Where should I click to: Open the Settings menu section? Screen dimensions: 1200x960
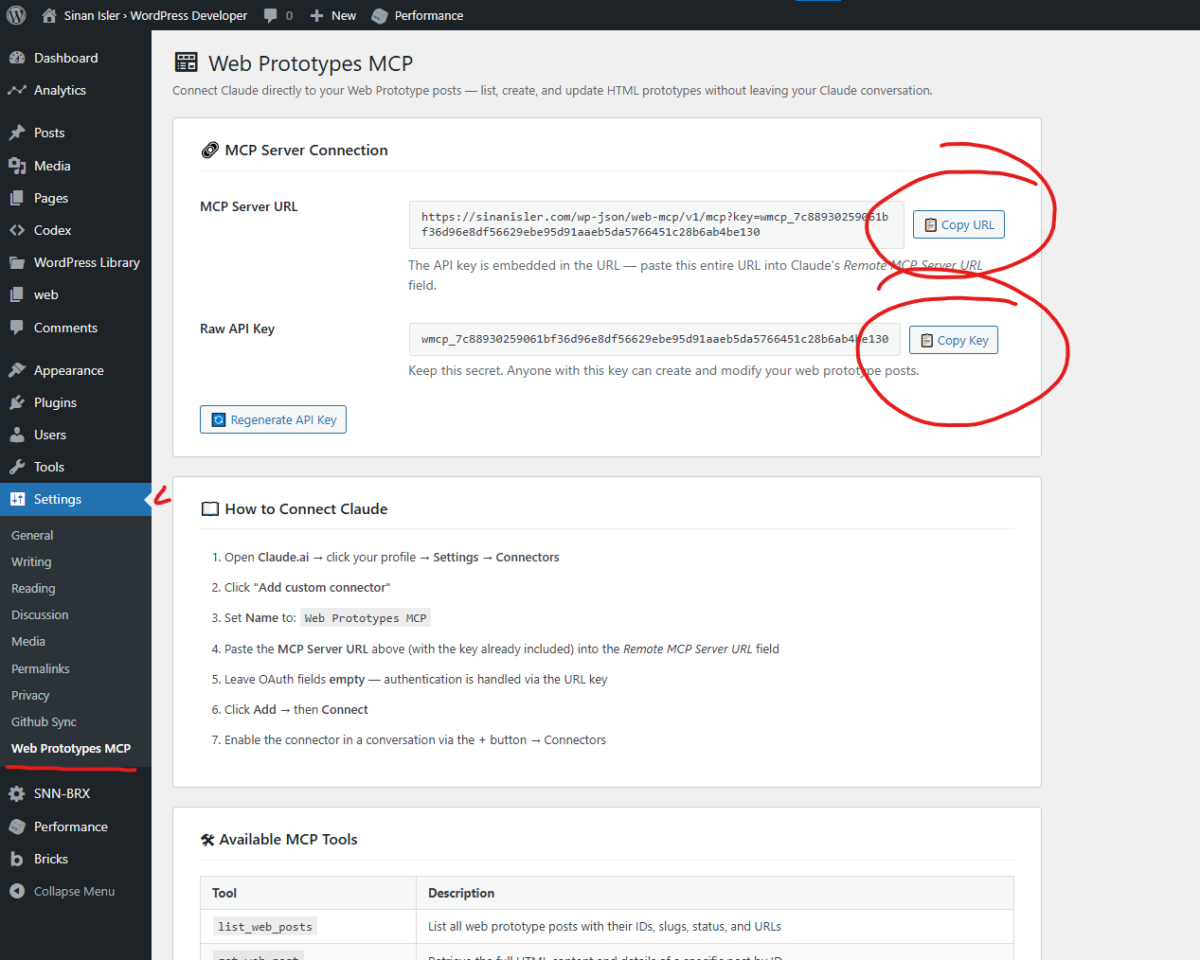coord(58,499)
